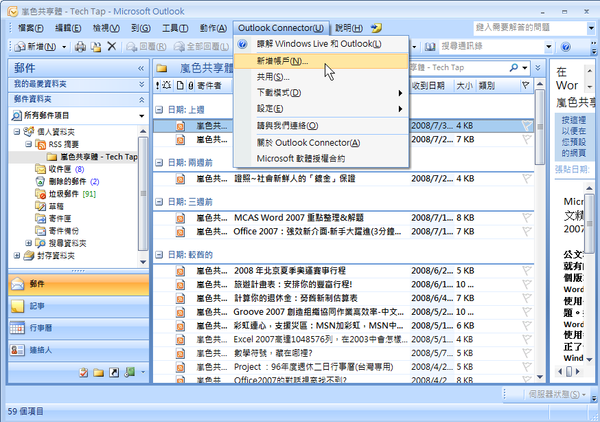
Task: Toggle flag on the Excel 2007 item
Action: (x=527, y=340)
